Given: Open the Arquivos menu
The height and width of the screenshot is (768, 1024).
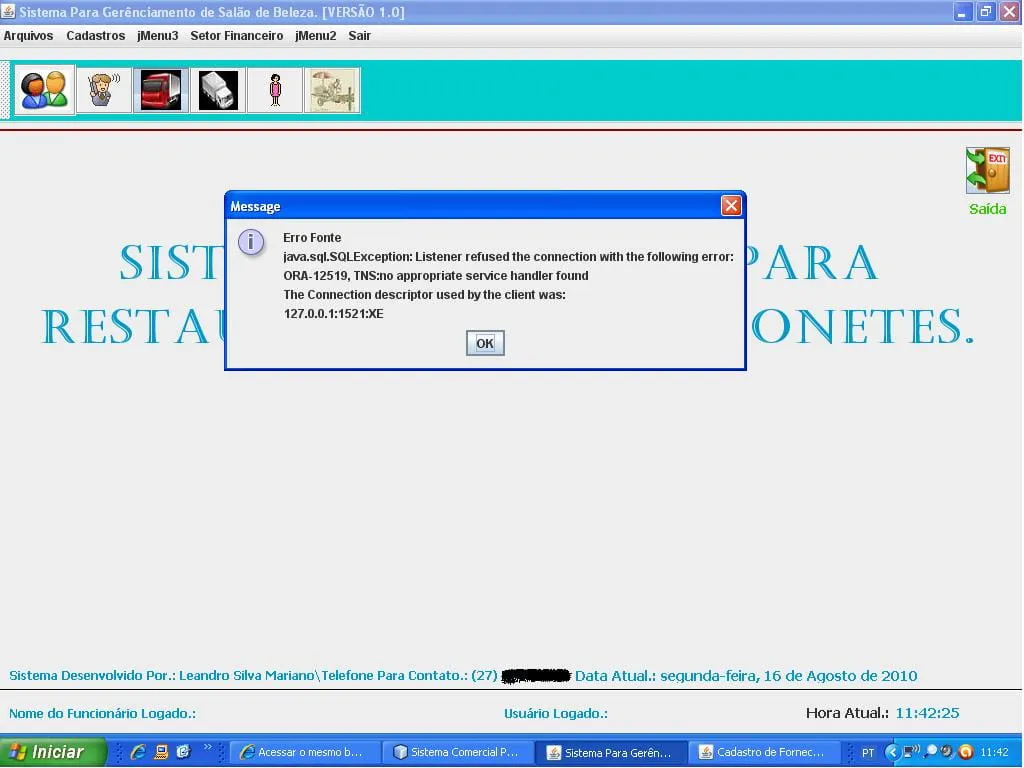Looking at the screenshot, I should [x=28, y=36].
